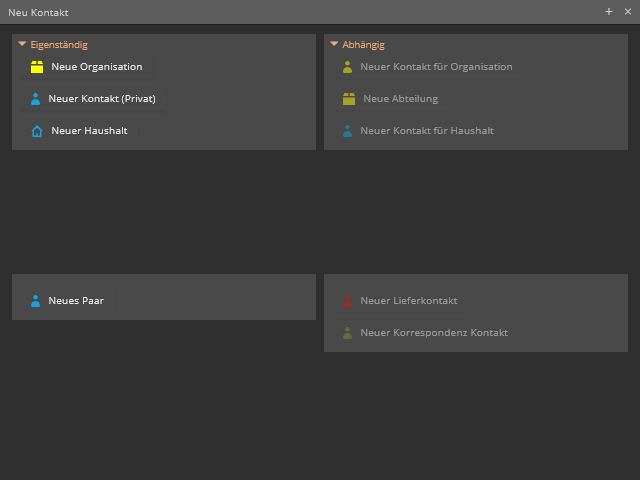Screen dimensions: 640x480
Task: Collapse the Eigenständig section arrow
Action: point(22,44)
